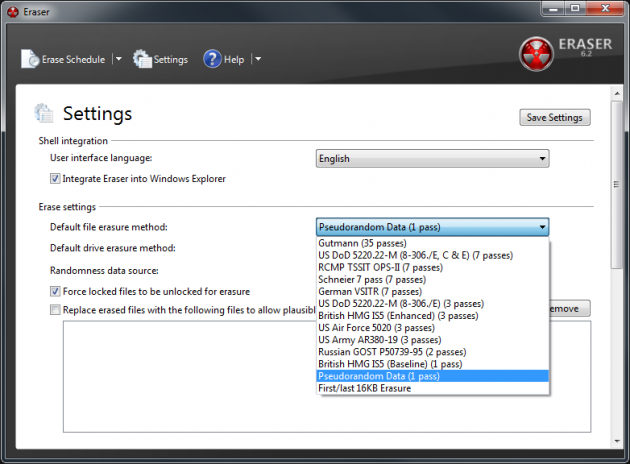Open the Settings toolbar label
The image size is (630, 464).
[x=171, y=59]
